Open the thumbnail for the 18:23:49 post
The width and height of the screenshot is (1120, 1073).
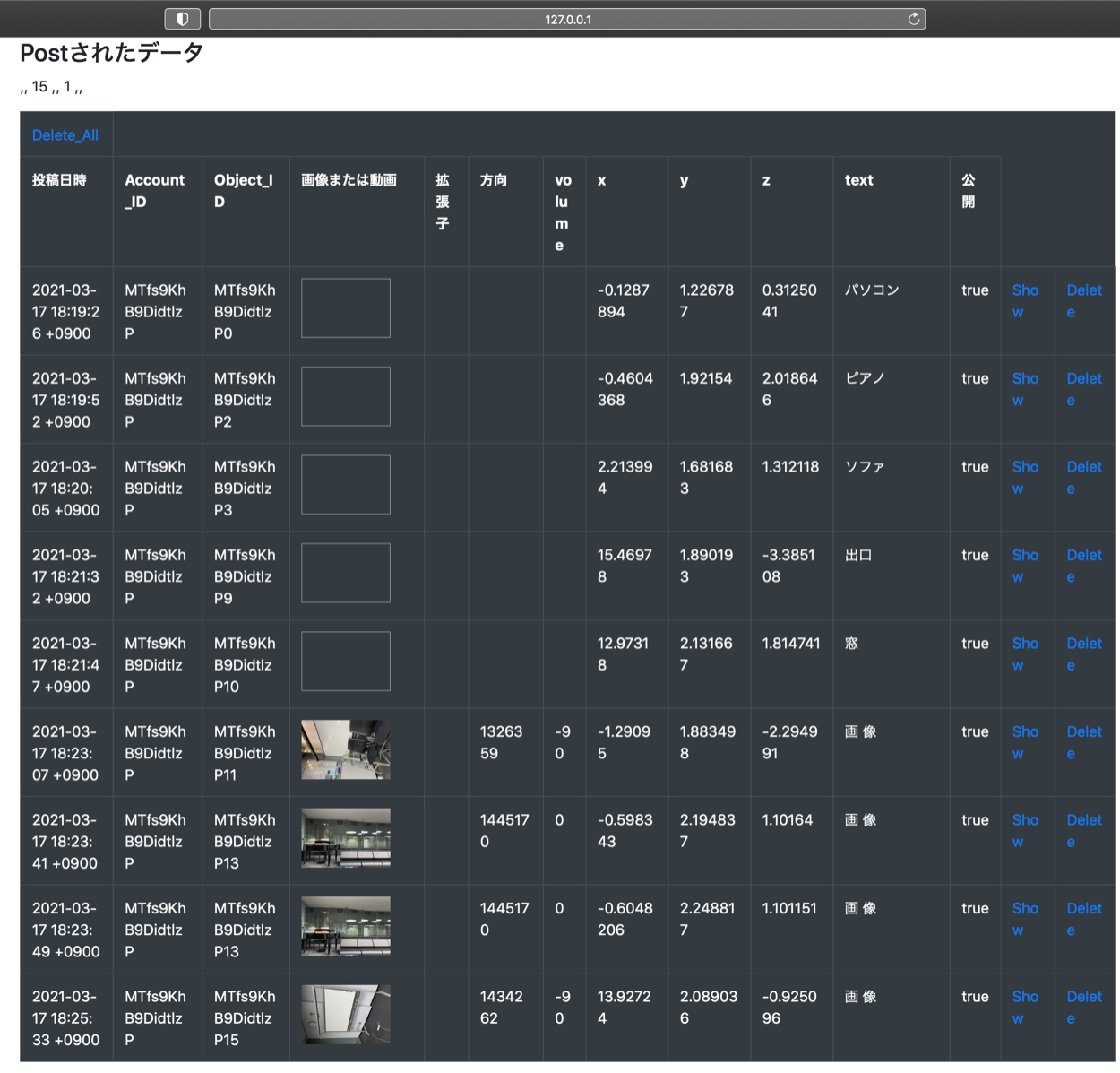tap(346, 926)
